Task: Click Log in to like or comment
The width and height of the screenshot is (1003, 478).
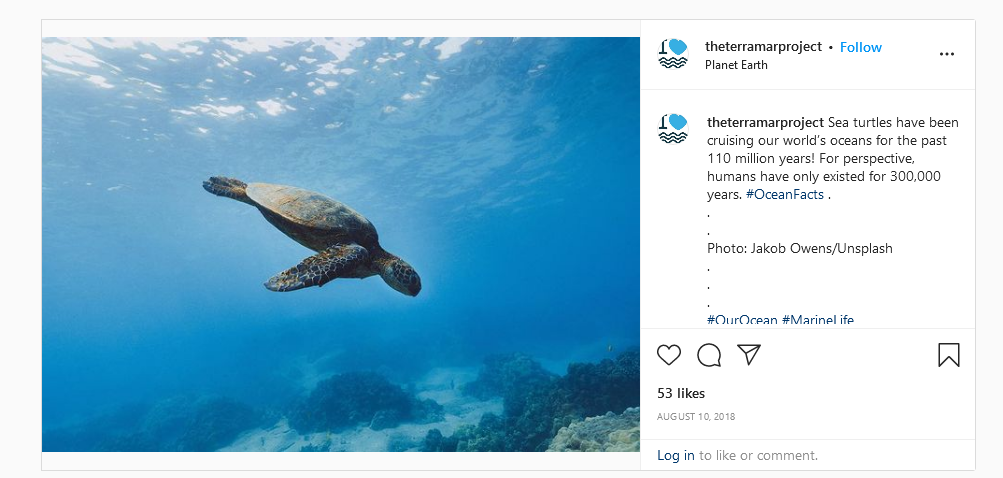Action: coord(675,456)
